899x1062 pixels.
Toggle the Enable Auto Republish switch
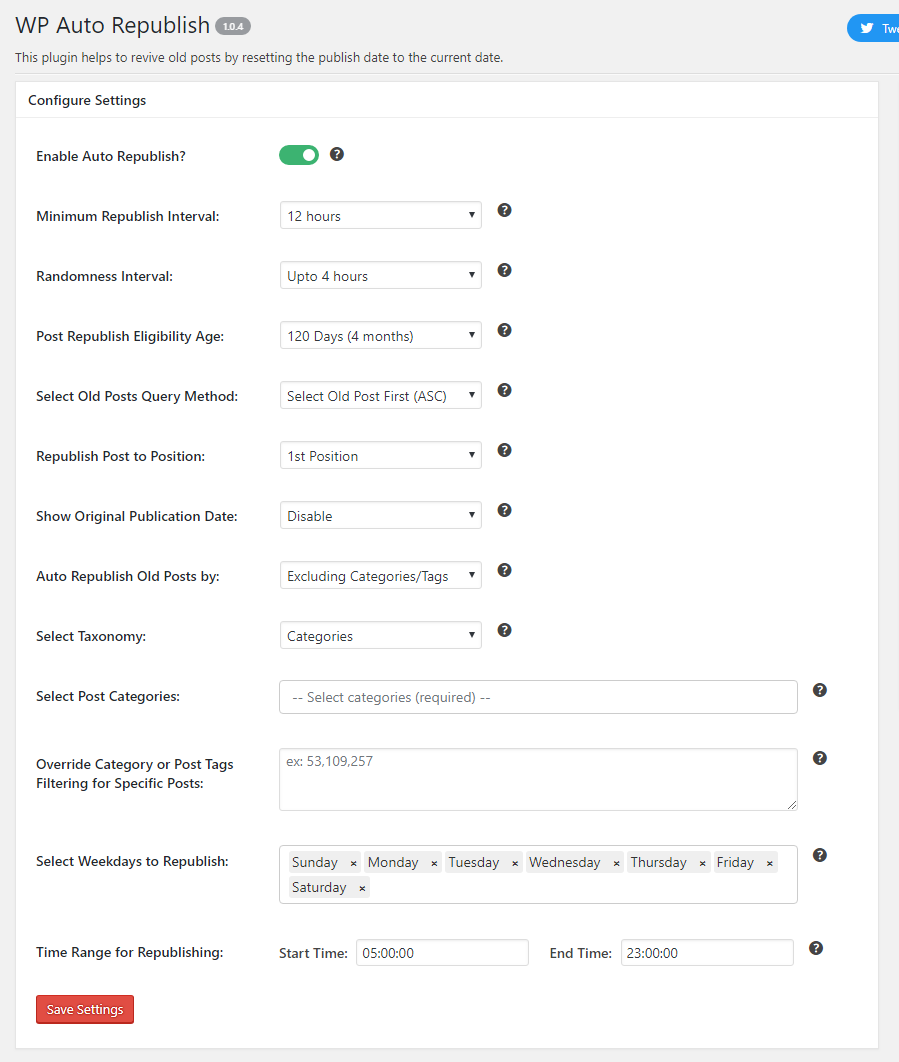[299, 155]
